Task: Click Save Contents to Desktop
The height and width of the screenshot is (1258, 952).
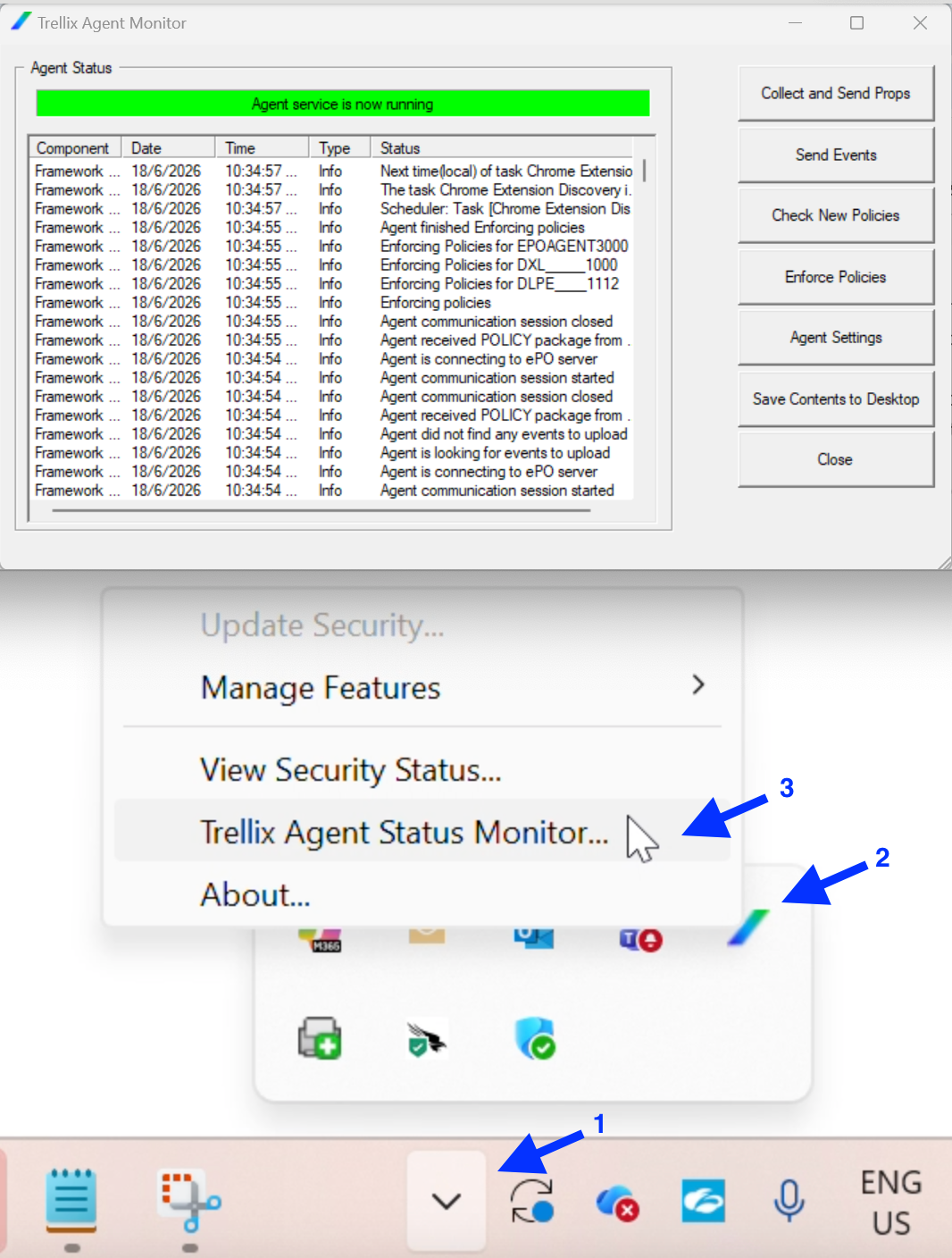Action: click(836, 398)
